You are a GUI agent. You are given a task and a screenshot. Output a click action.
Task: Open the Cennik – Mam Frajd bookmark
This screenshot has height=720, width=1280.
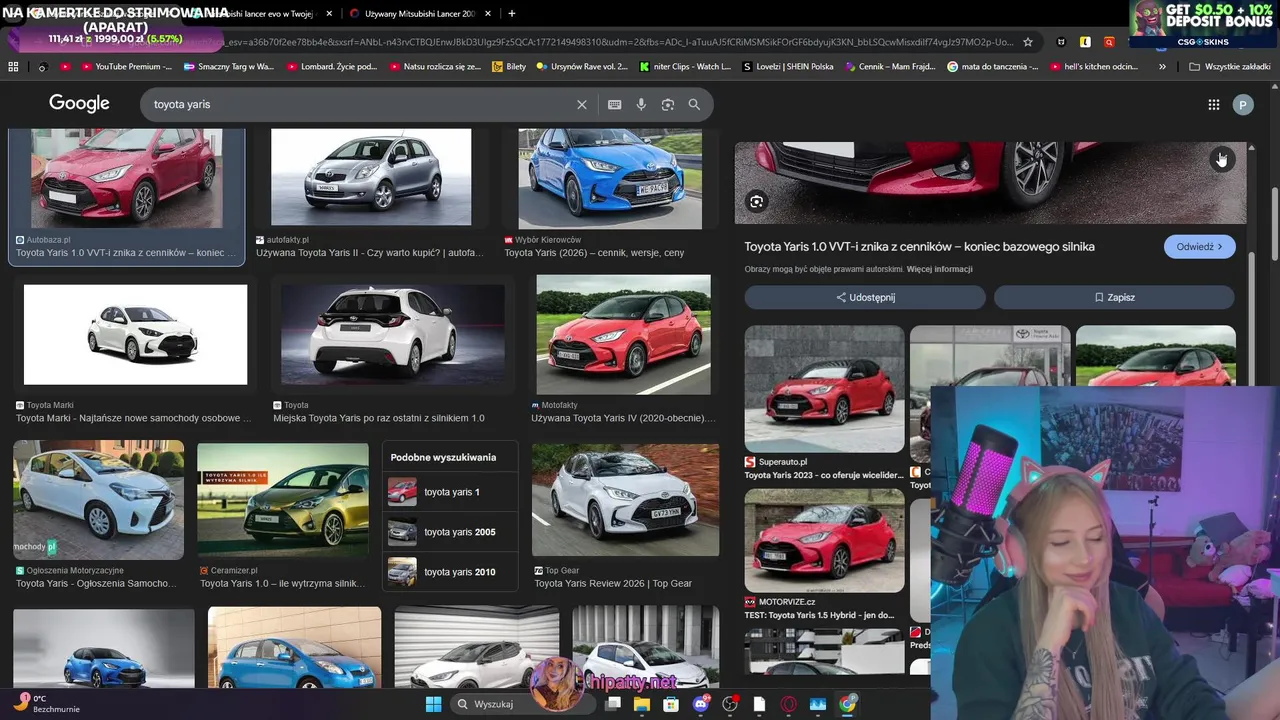(890, 67)
